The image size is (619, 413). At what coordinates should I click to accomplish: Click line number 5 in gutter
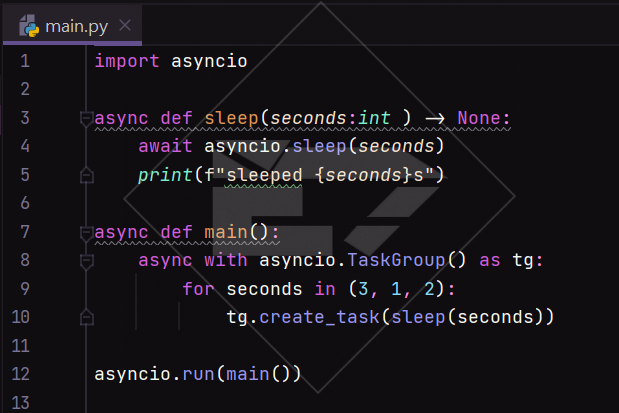(x=25, y=175)
